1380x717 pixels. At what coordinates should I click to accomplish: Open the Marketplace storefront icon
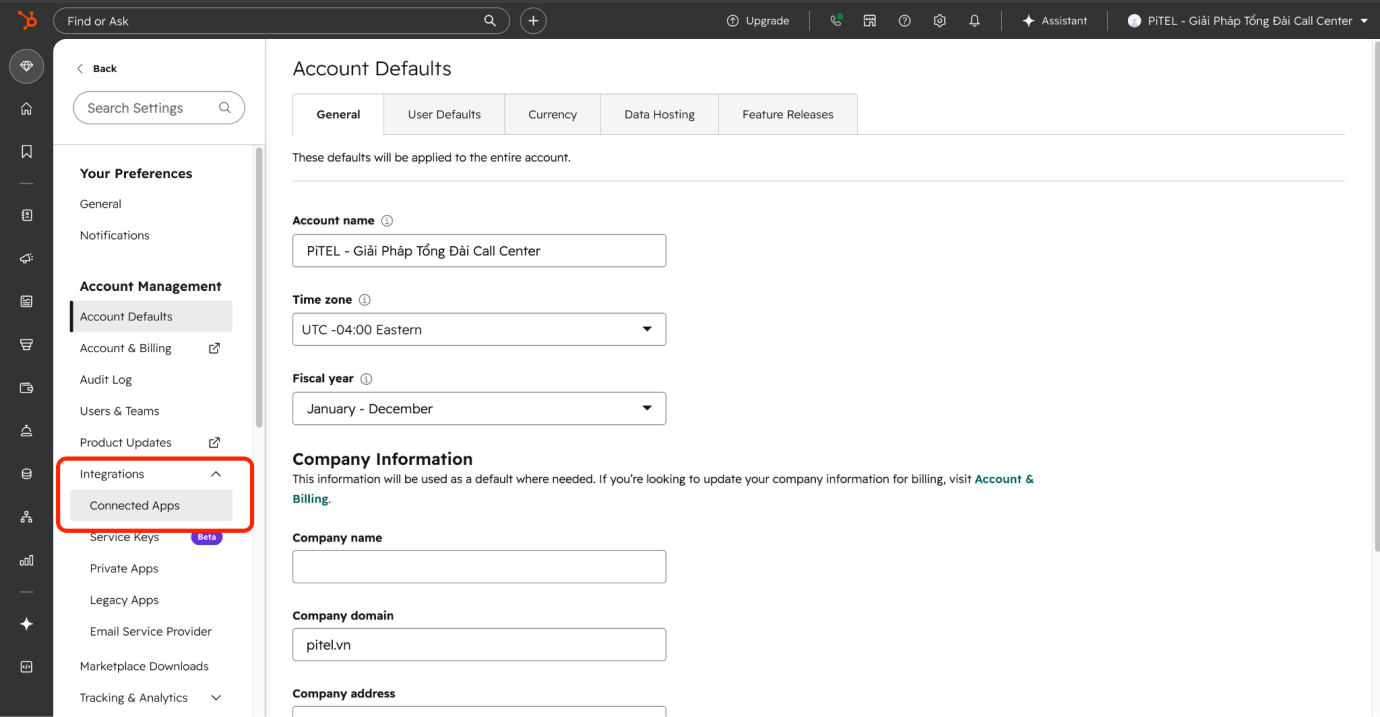tap(870, 20)
